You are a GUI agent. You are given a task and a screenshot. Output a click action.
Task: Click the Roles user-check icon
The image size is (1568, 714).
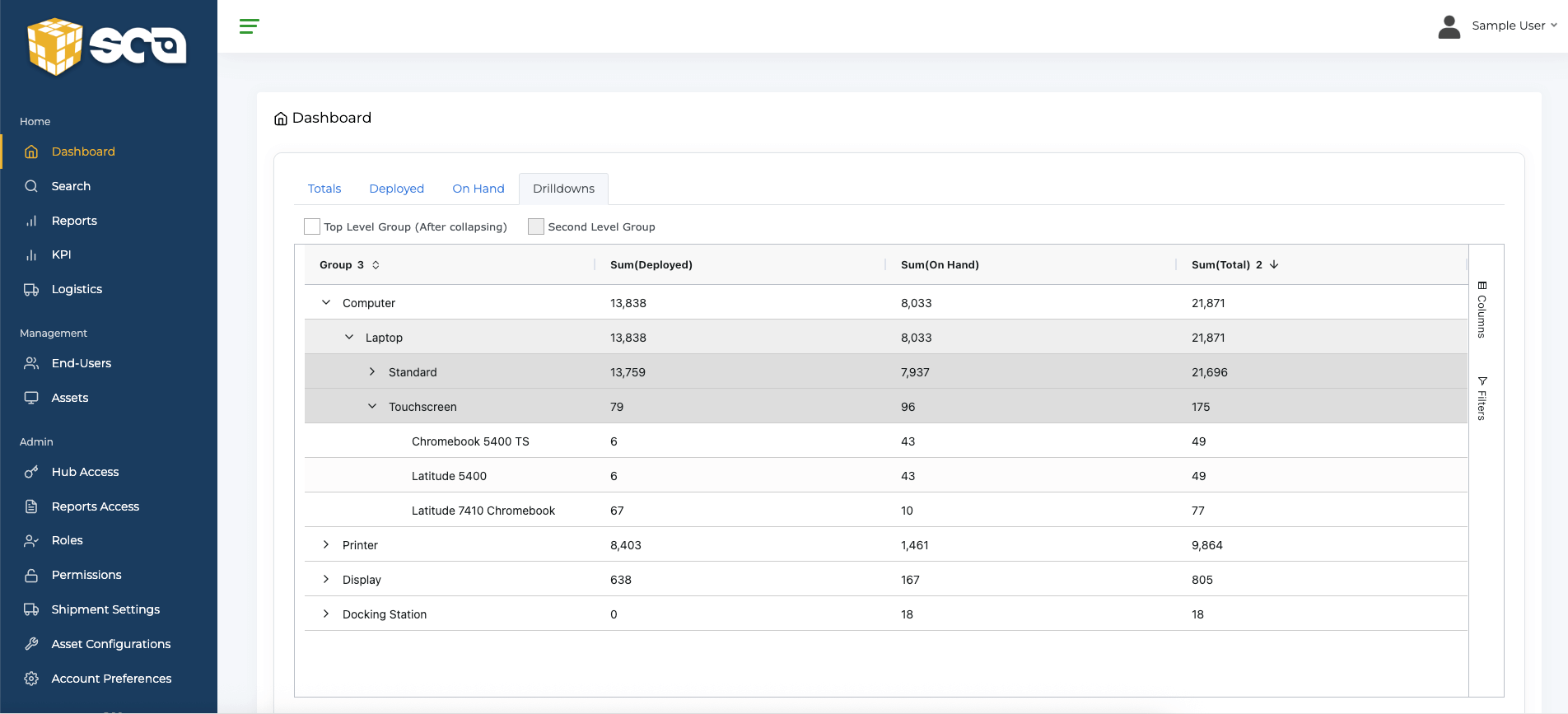click(x=31, y=540)
